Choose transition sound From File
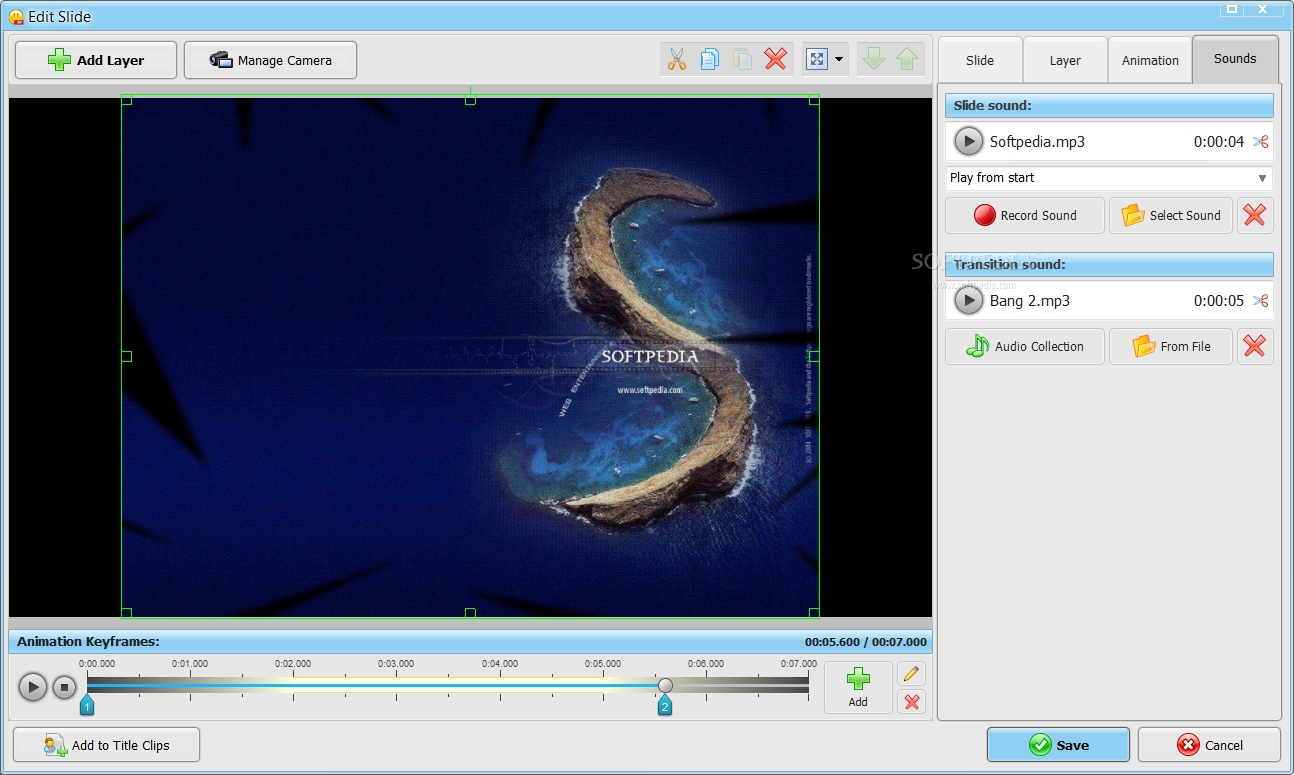The height and width of the screenshot is (775, 1294). (1171, 346)
